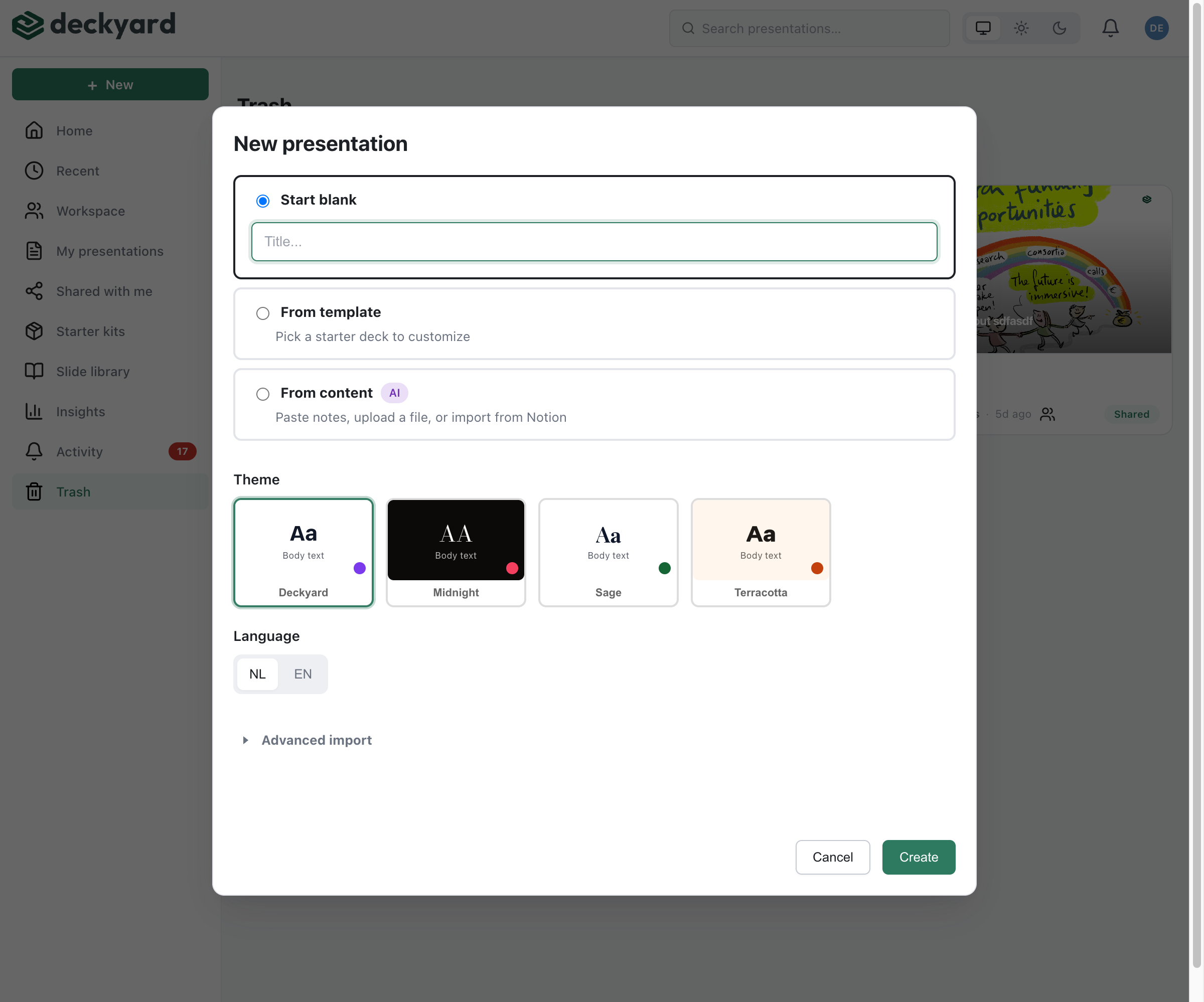Open Workspace in the sidebar
The width and height of the screenshot is (1204, 1002).
(x=110, y=211)
